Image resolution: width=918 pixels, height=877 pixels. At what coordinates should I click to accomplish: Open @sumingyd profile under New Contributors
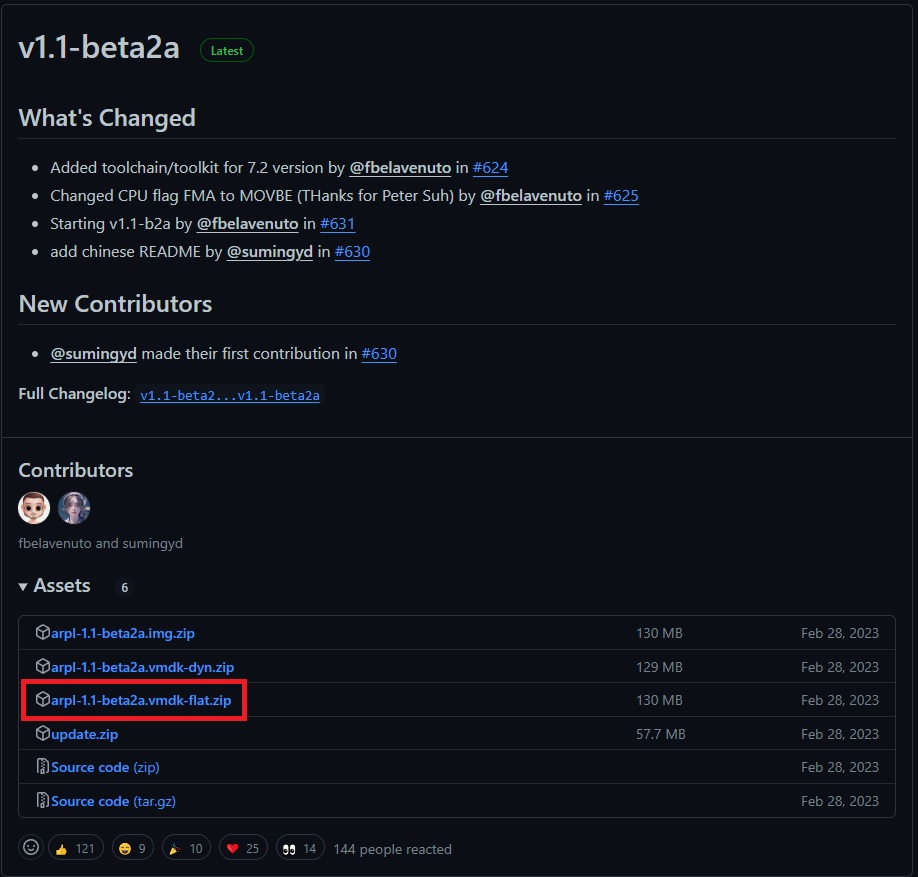click(x=93, y=354)
